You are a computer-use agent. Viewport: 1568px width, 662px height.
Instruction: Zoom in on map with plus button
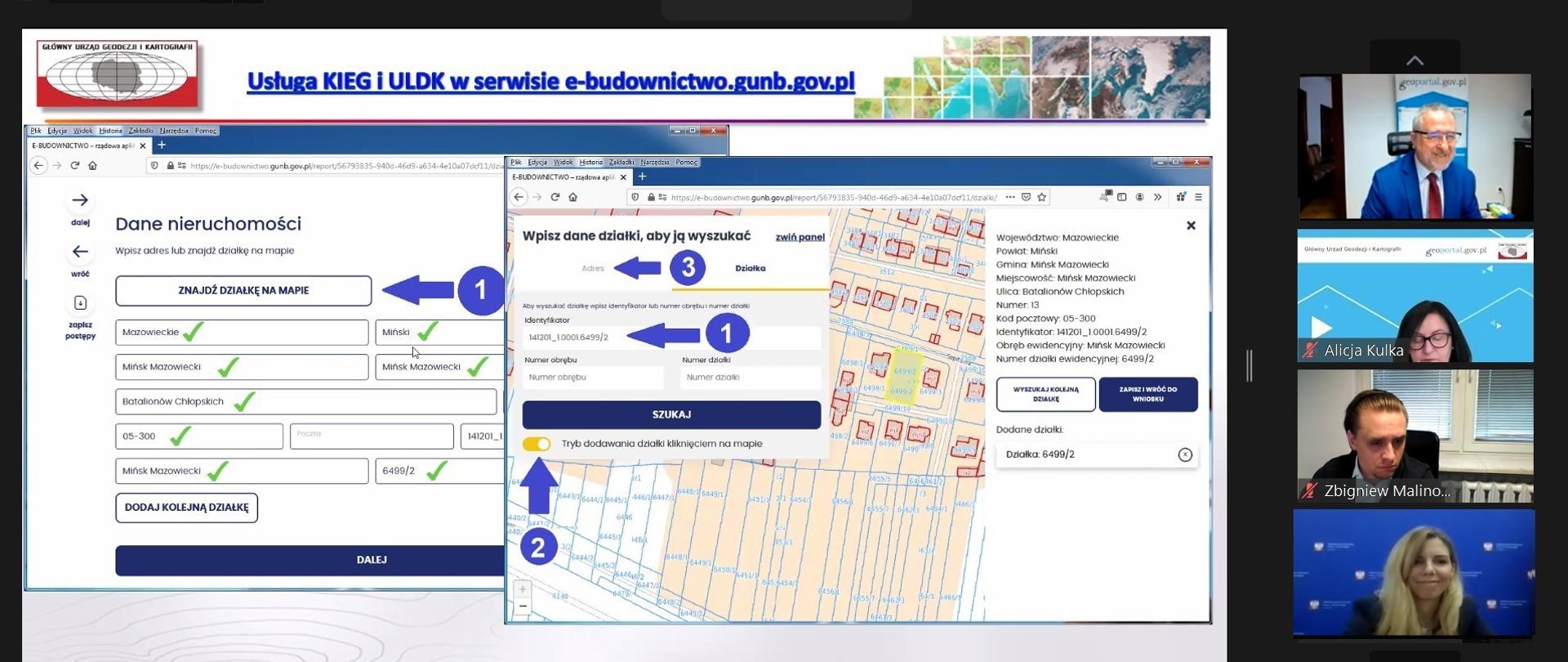(x=523, y=588)
